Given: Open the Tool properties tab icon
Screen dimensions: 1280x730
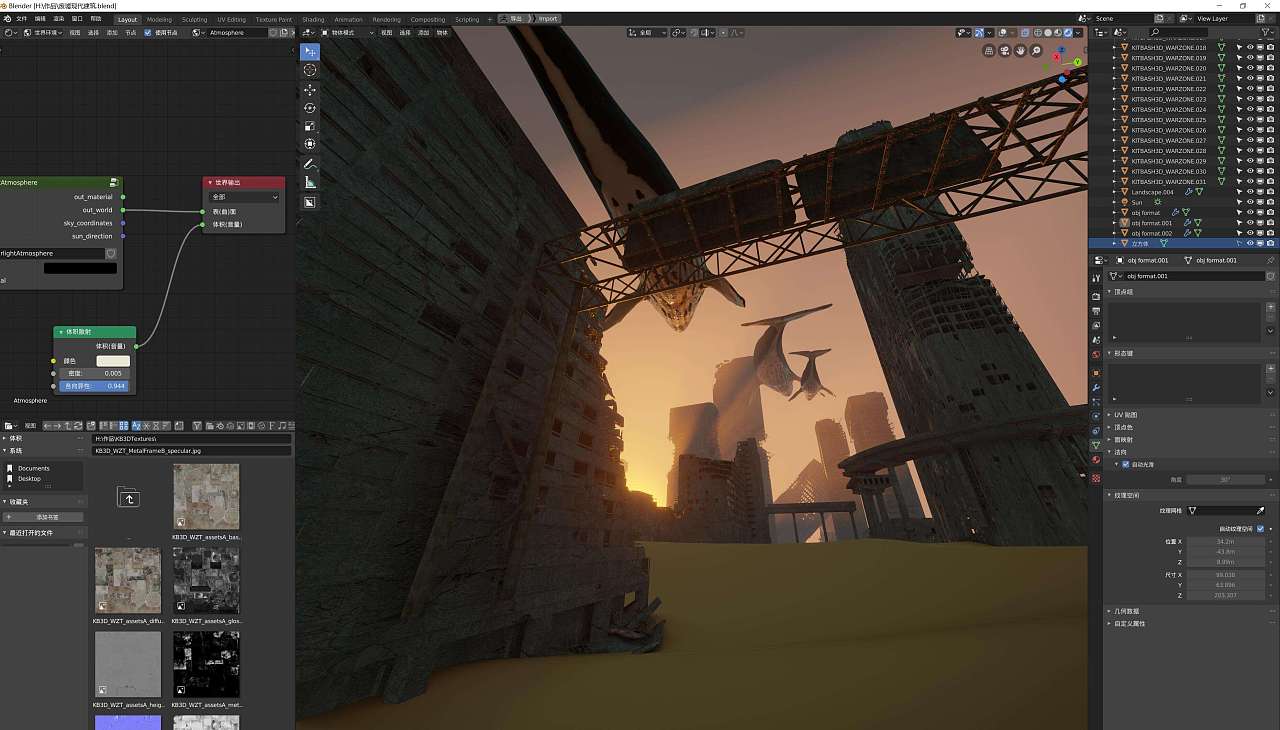Looking at the screenshot, I should pyautogui.click(x=1096, y=277).
